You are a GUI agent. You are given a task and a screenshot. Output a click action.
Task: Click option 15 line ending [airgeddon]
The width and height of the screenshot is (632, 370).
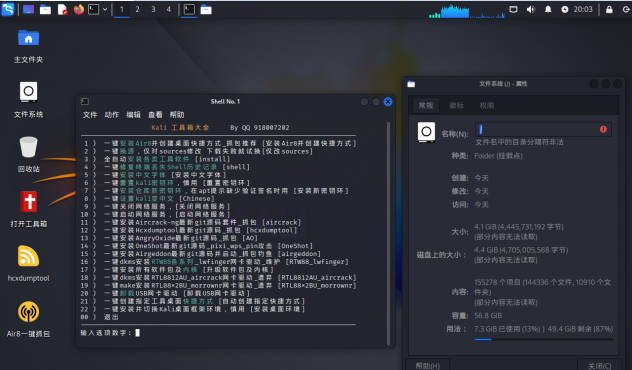(x=202, y=254)
